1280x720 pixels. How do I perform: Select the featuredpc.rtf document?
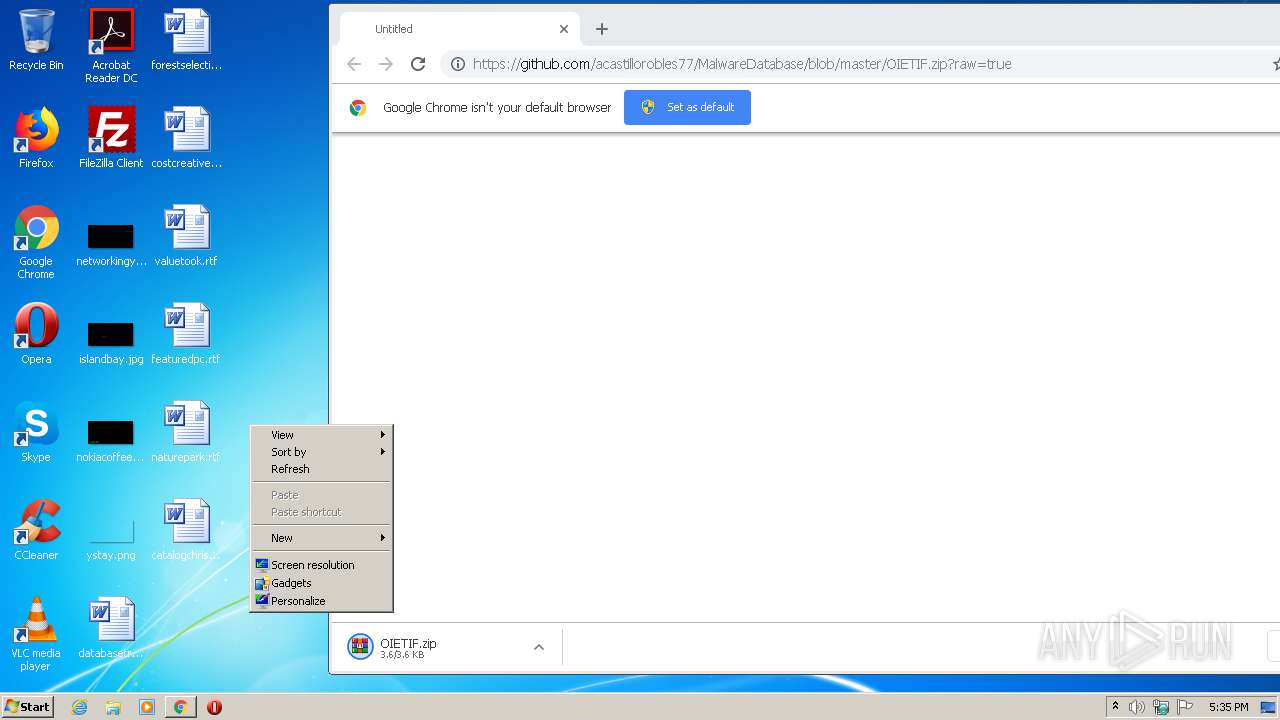pos(186,334)
